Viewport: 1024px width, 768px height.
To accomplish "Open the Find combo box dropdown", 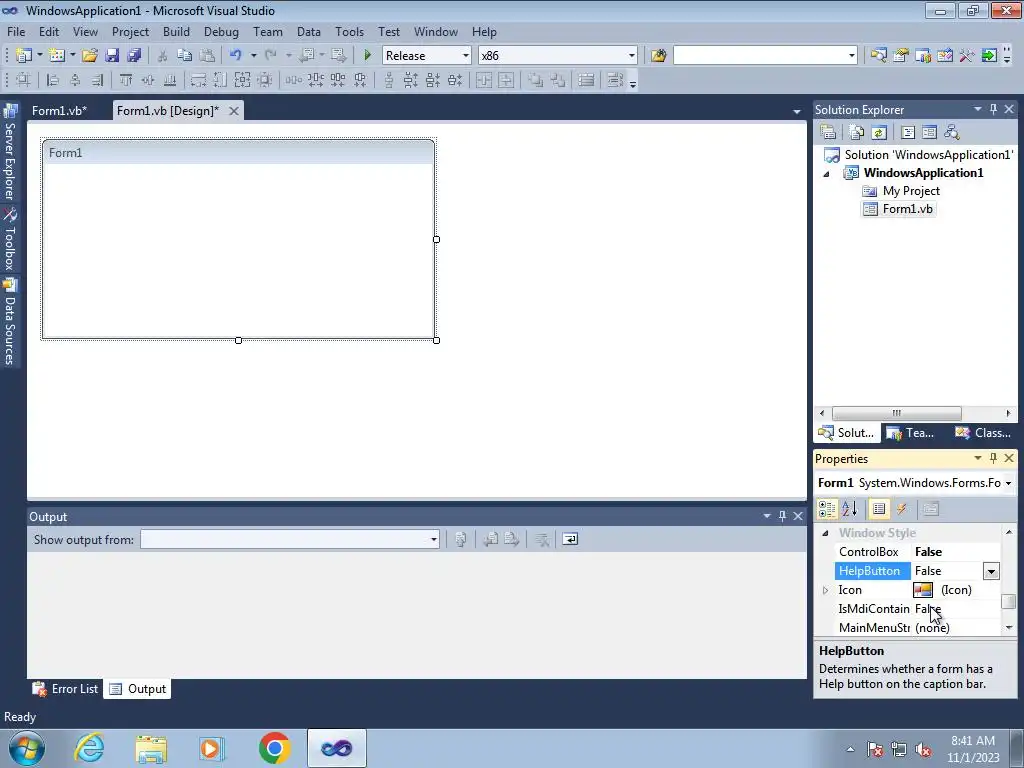I will [x=852, y=56].
